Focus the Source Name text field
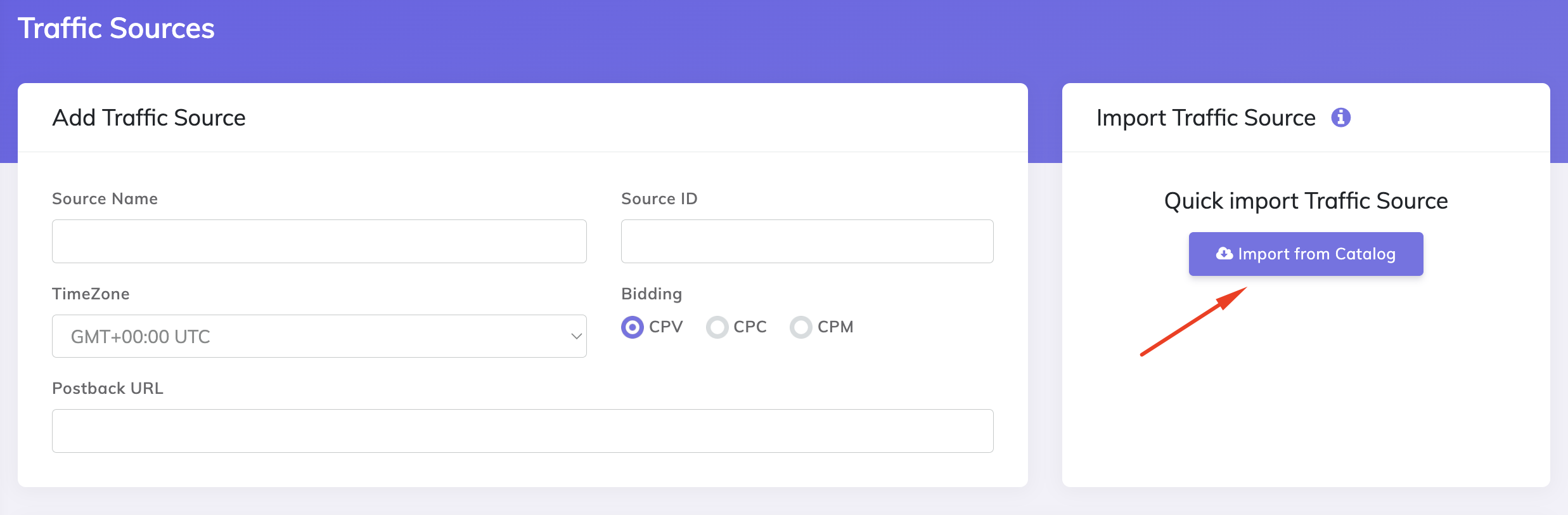The image size is (1568, 515). (x=319, y=241)
